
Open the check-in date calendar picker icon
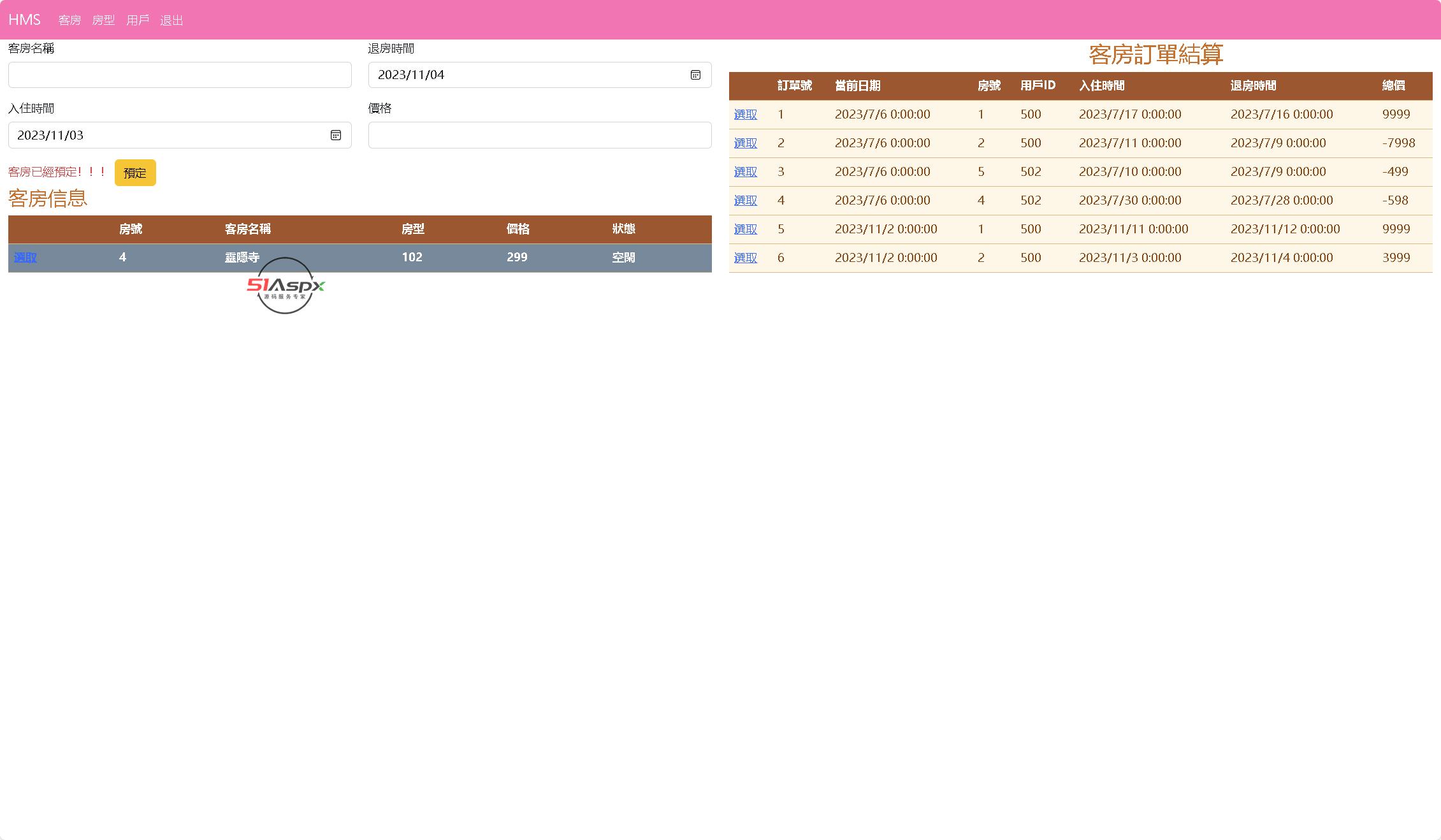[x=335, y=135]
